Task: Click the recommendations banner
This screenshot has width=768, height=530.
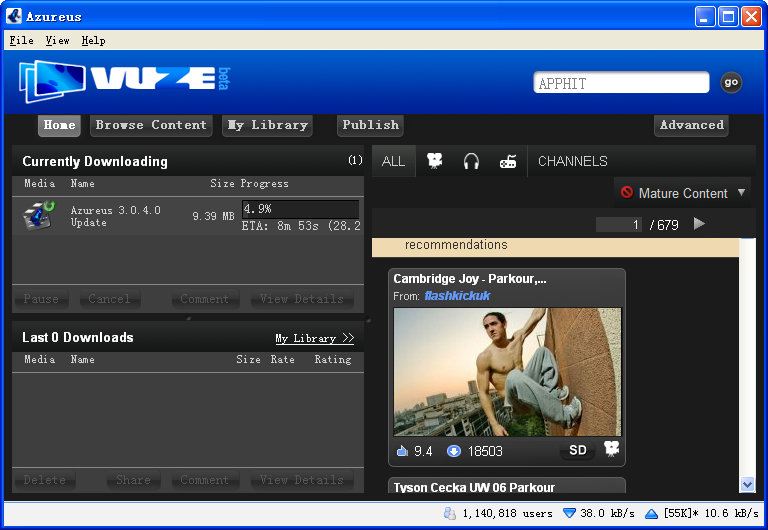Action: point(555,247)
